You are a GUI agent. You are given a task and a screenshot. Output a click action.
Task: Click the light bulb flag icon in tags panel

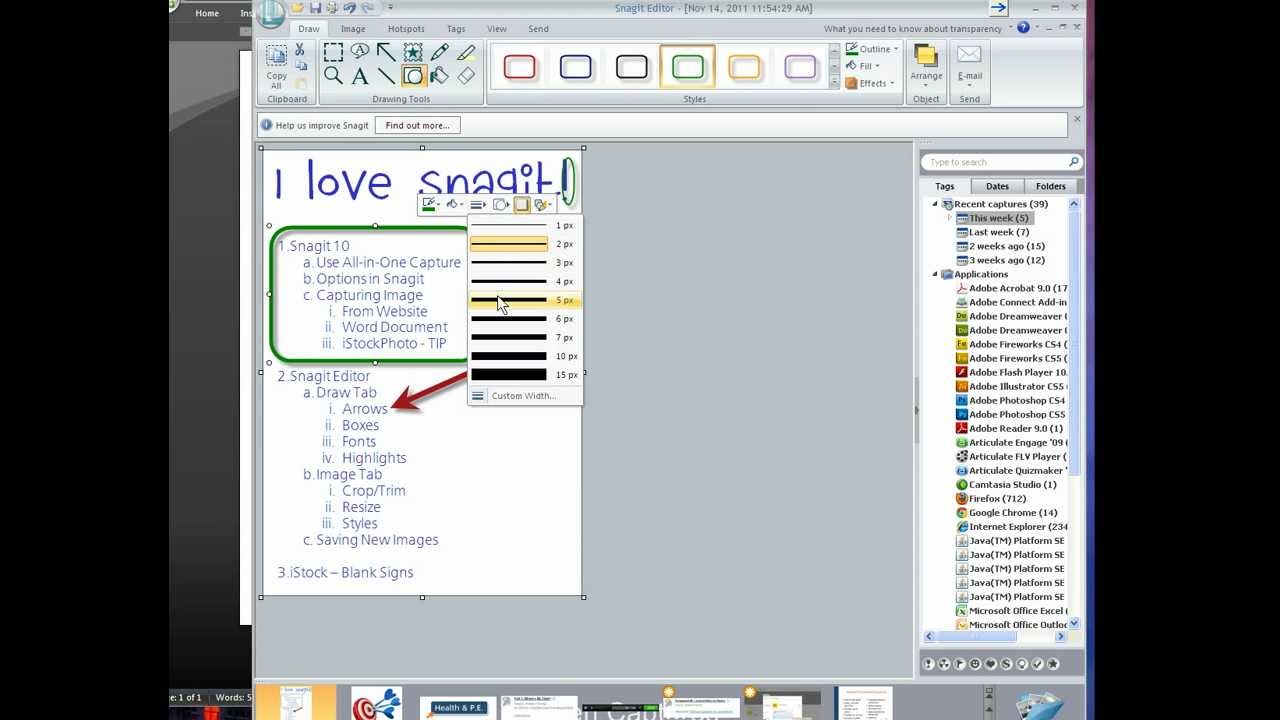1022,664
